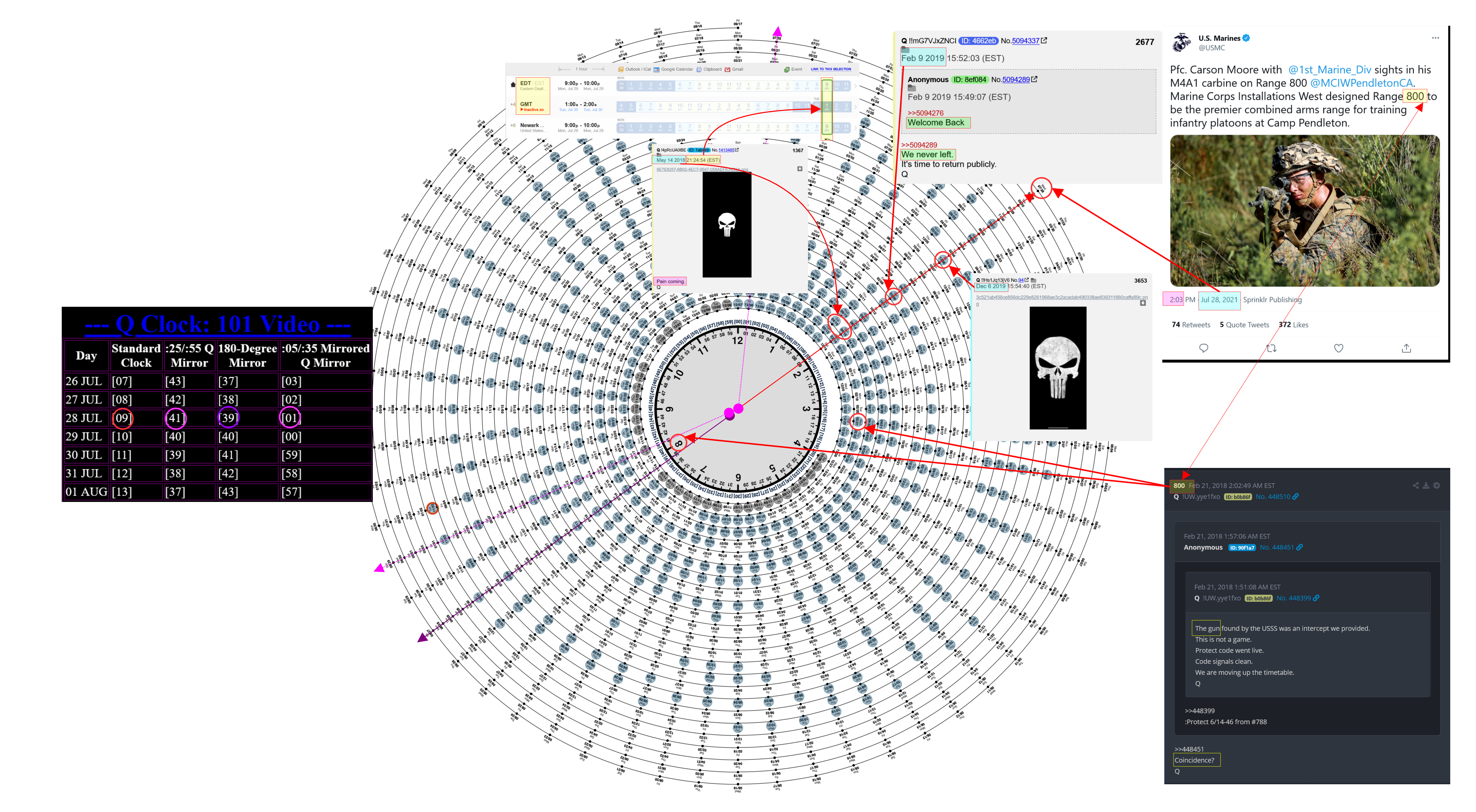Click the Gmail export icon
The height and width of the screenshot is (812, 1476).
pos(728,69)
